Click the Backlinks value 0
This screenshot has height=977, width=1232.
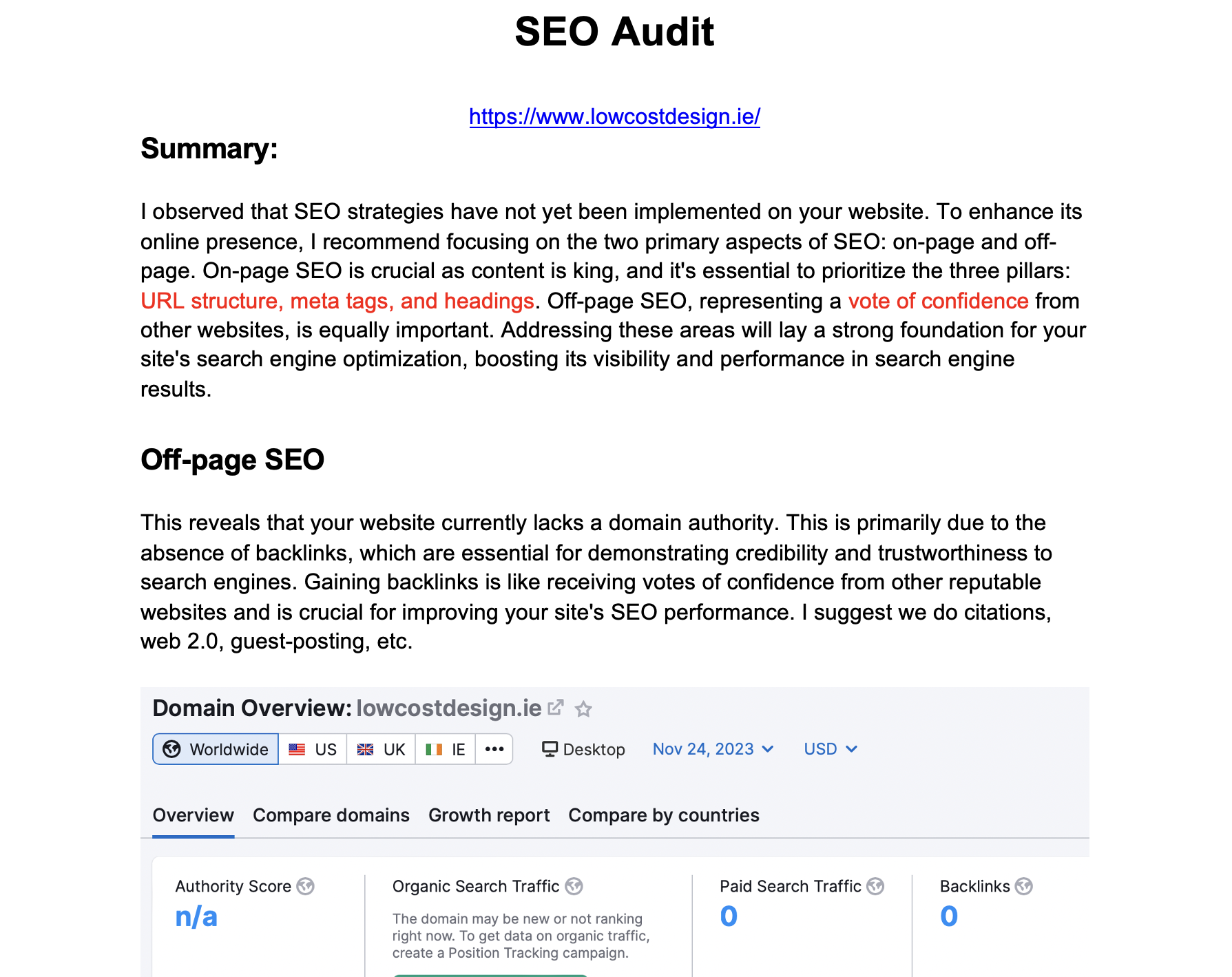pyautogui.click(x=949, y=916)
